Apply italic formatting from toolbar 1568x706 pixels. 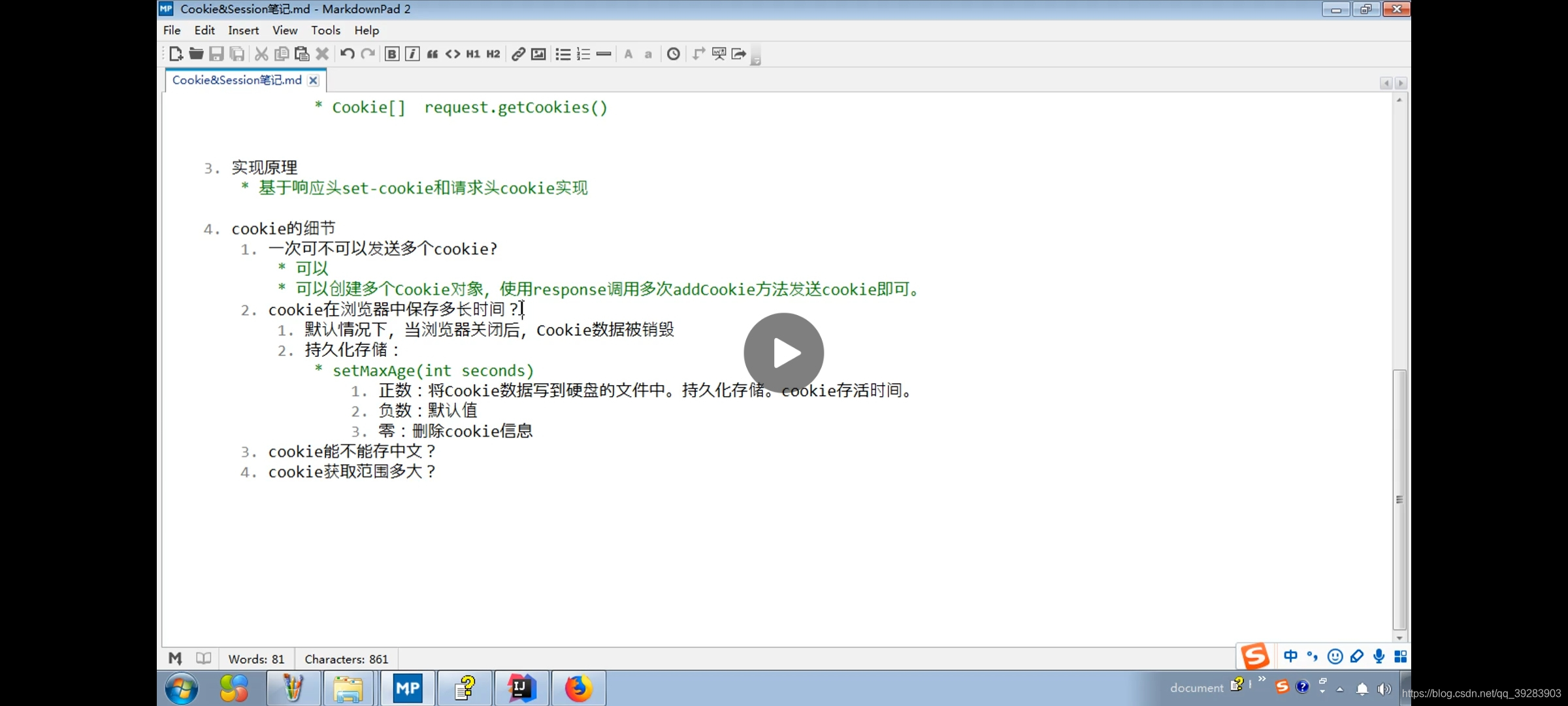(412, 54)
